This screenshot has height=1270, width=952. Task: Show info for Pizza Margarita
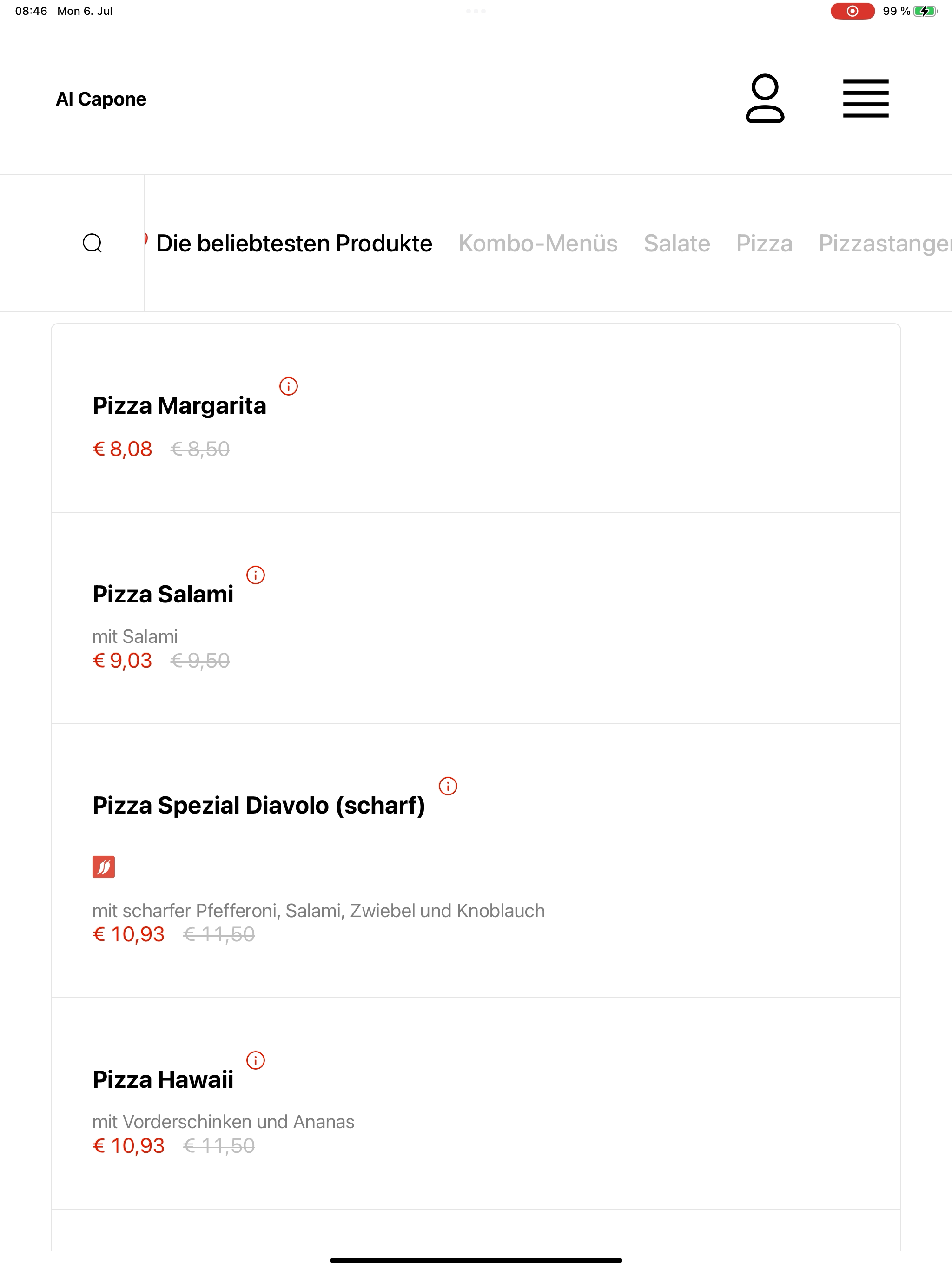tap(288, 386)
